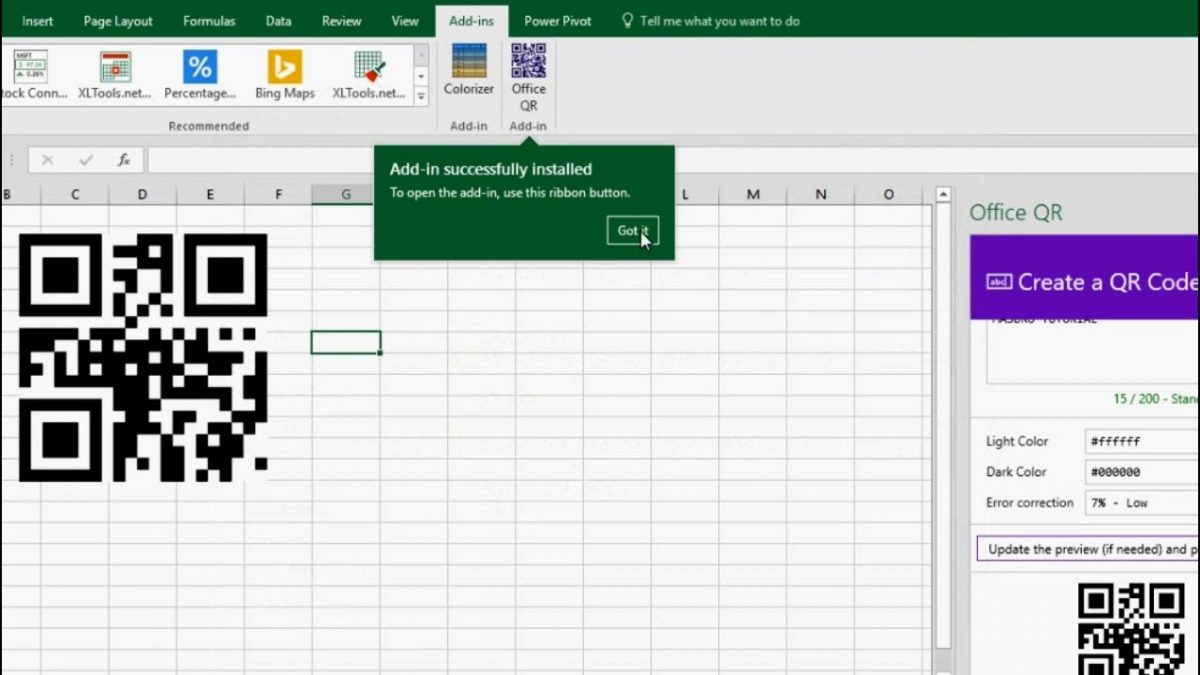Select column O header
The width and height of the screenshot is (1200, 675).
pyautogui.click(x=889, y=194)
